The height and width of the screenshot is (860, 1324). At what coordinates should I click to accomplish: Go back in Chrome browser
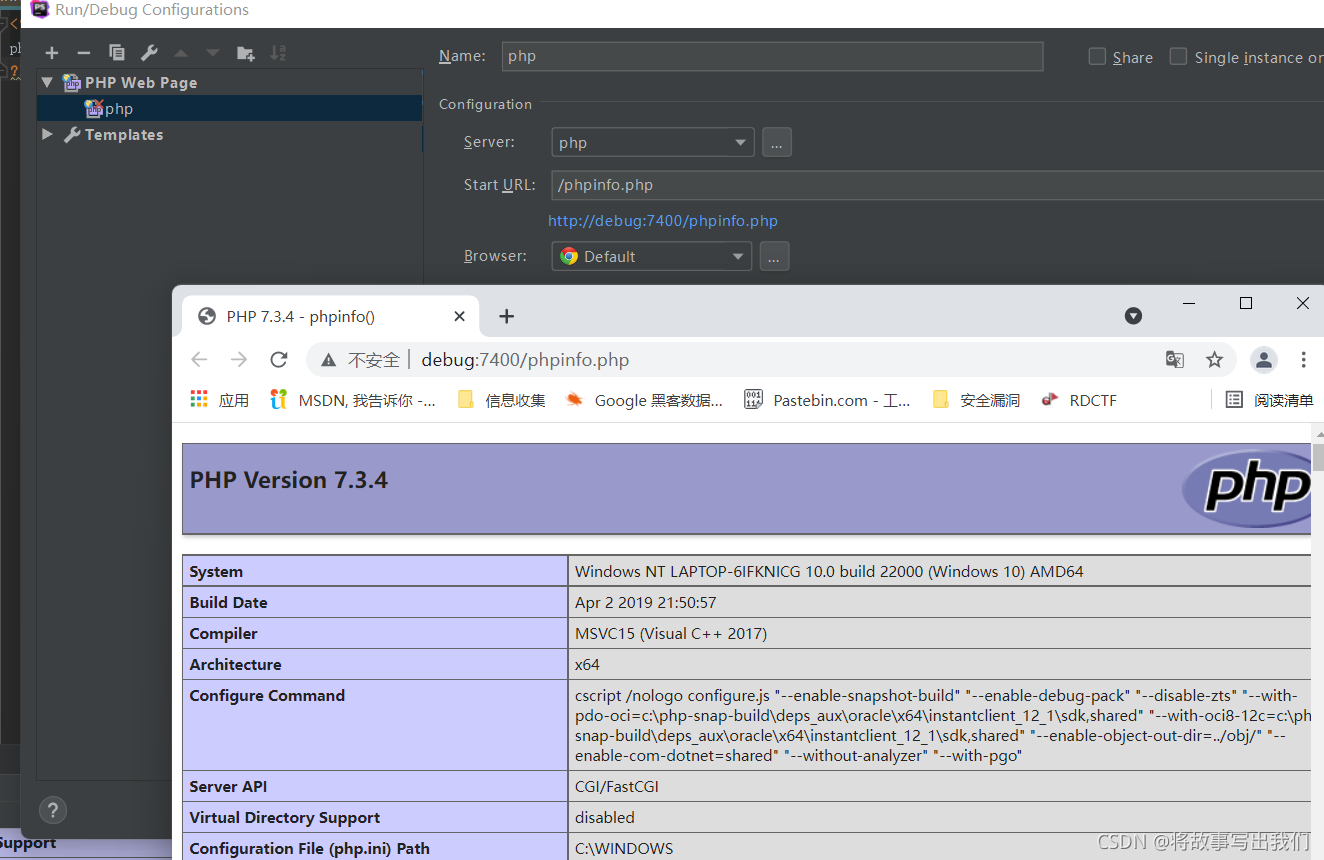(199, 360)
